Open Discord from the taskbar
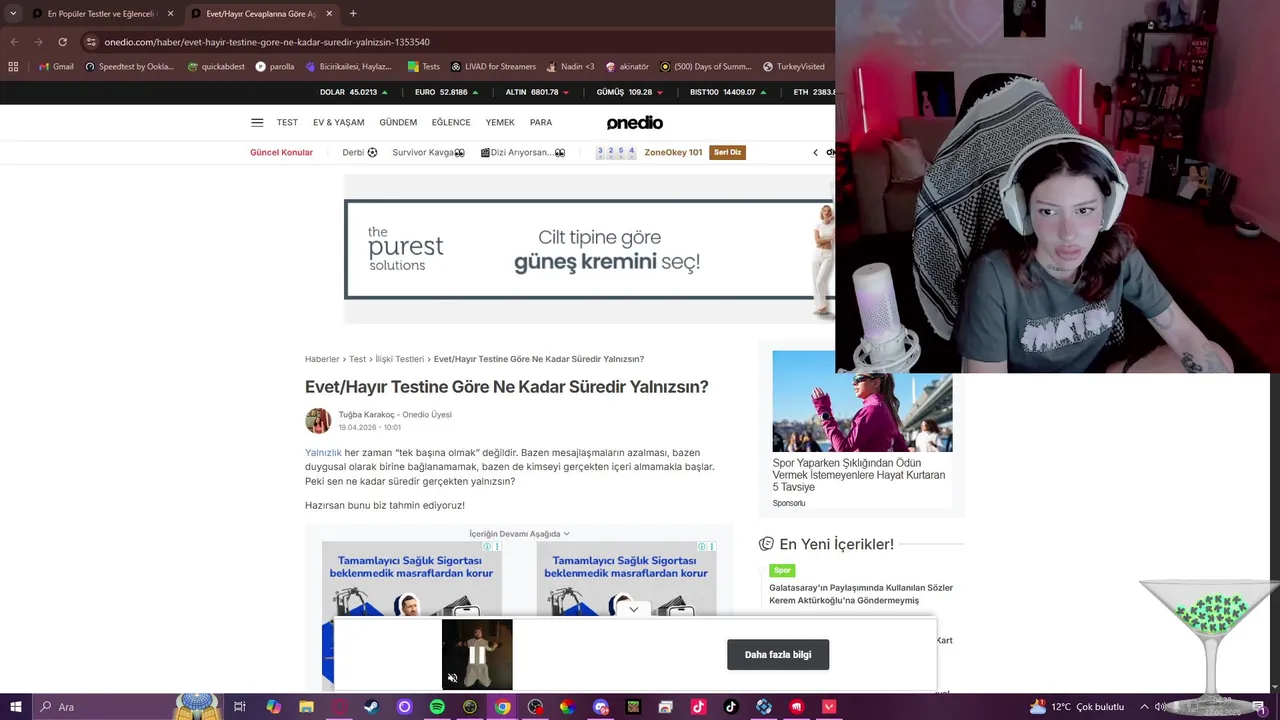Viewport: 1280px width, 720px height. pyautogui.click(x=600, y=707)
